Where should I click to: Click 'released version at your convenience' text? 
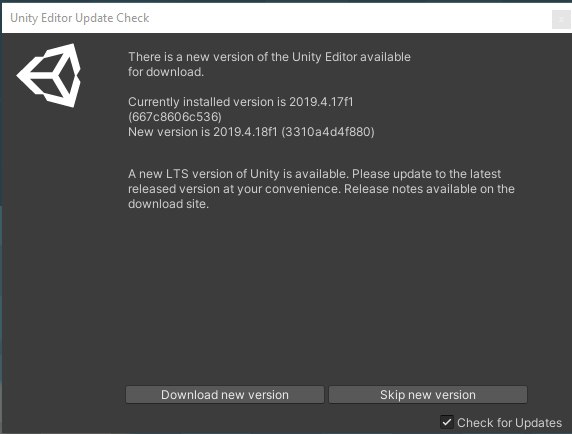pos(234,189)
